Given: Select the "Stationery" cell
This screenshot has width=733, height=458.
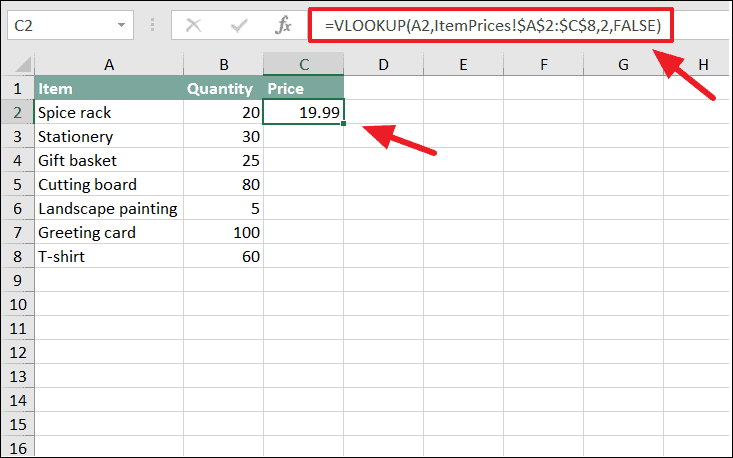Looking at the screenshot, I should [x=109, y=136].
